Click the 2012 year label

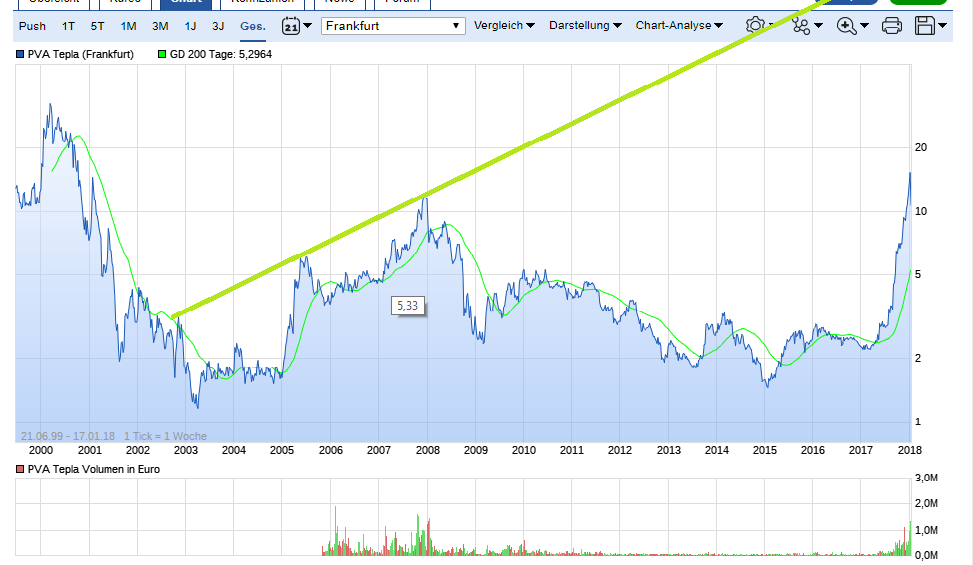pos(620,450)
